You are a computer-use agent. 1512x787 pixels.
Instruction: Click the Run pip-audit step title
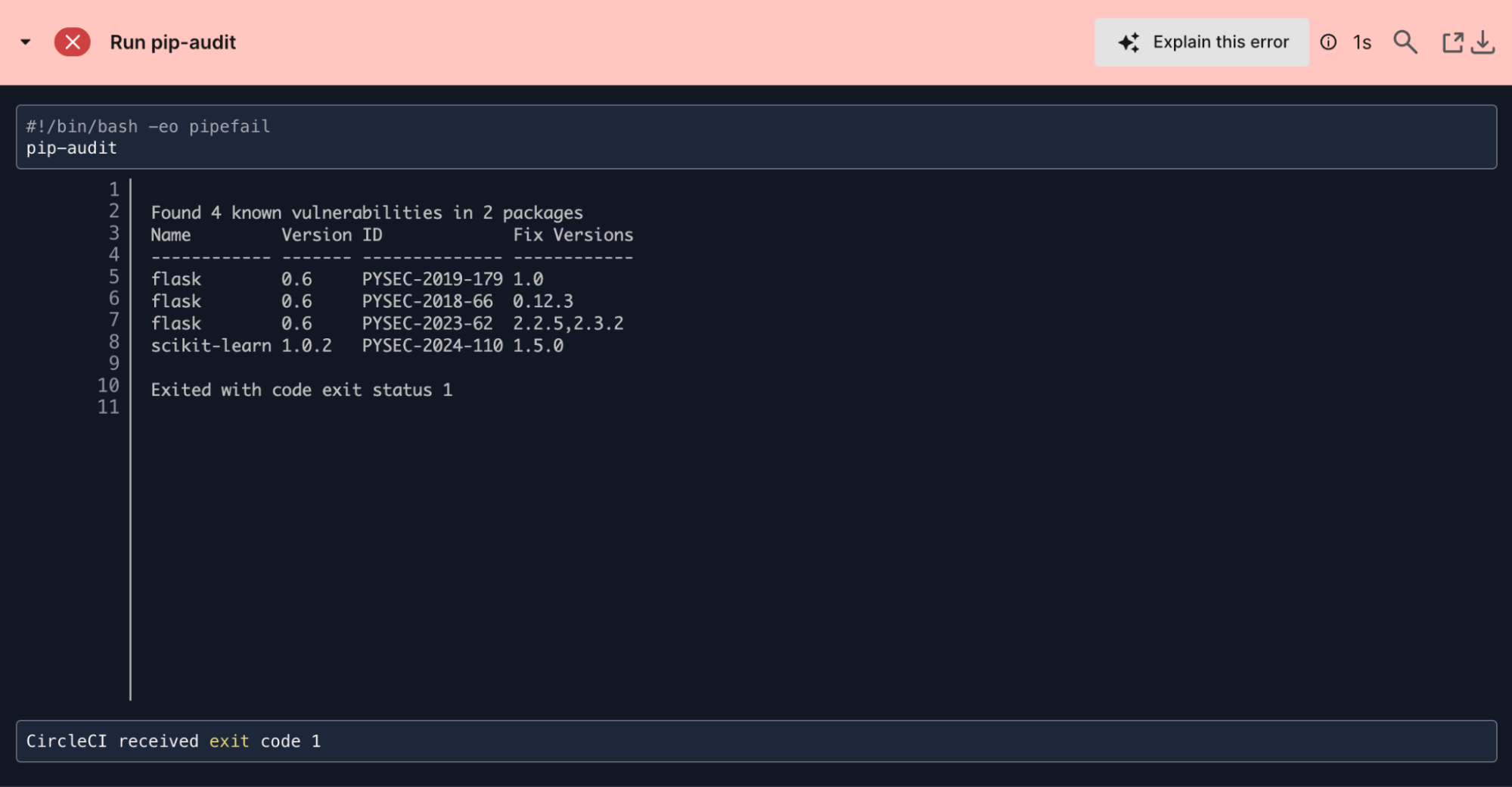172,42
